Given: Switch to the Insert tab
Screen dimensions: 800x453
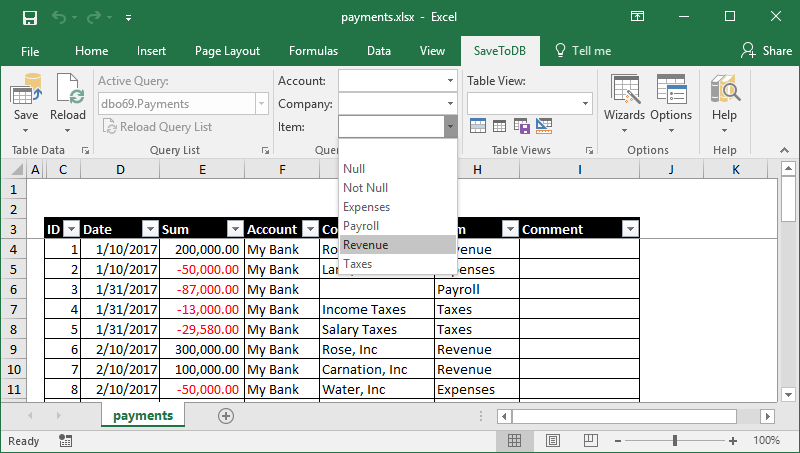Looking at the screenshot, I should tap(151, 51).
